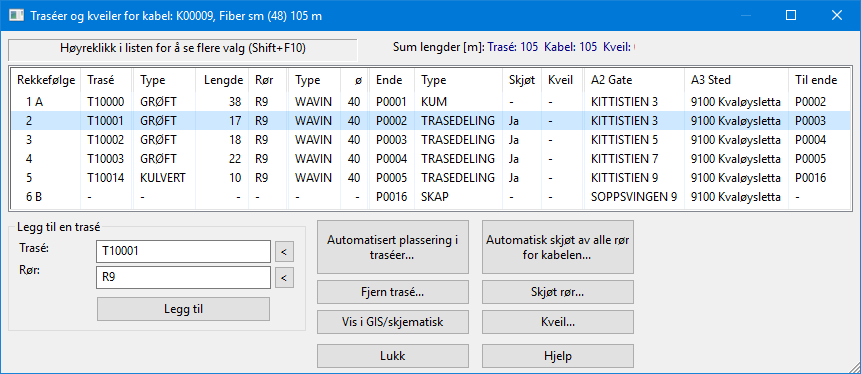Click the Legg til button
Screen dimensions: 861x374
[x=183, y=309]
